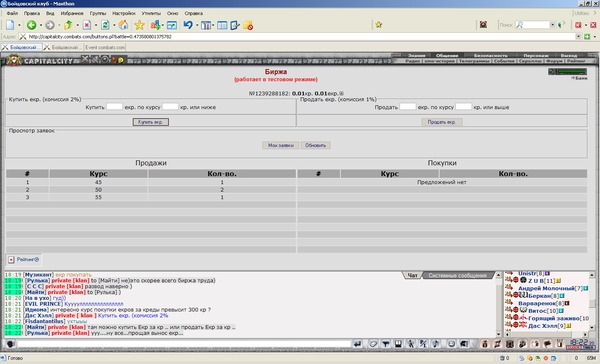Open the Рейтинг@ link below the tables

[x=28, y=260]
